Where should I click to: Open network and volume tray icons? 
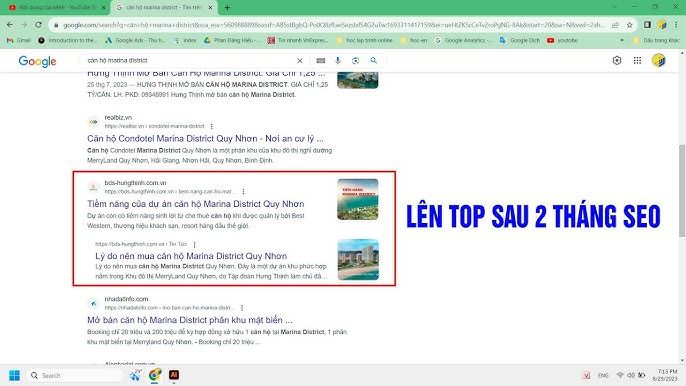[630, 375]
